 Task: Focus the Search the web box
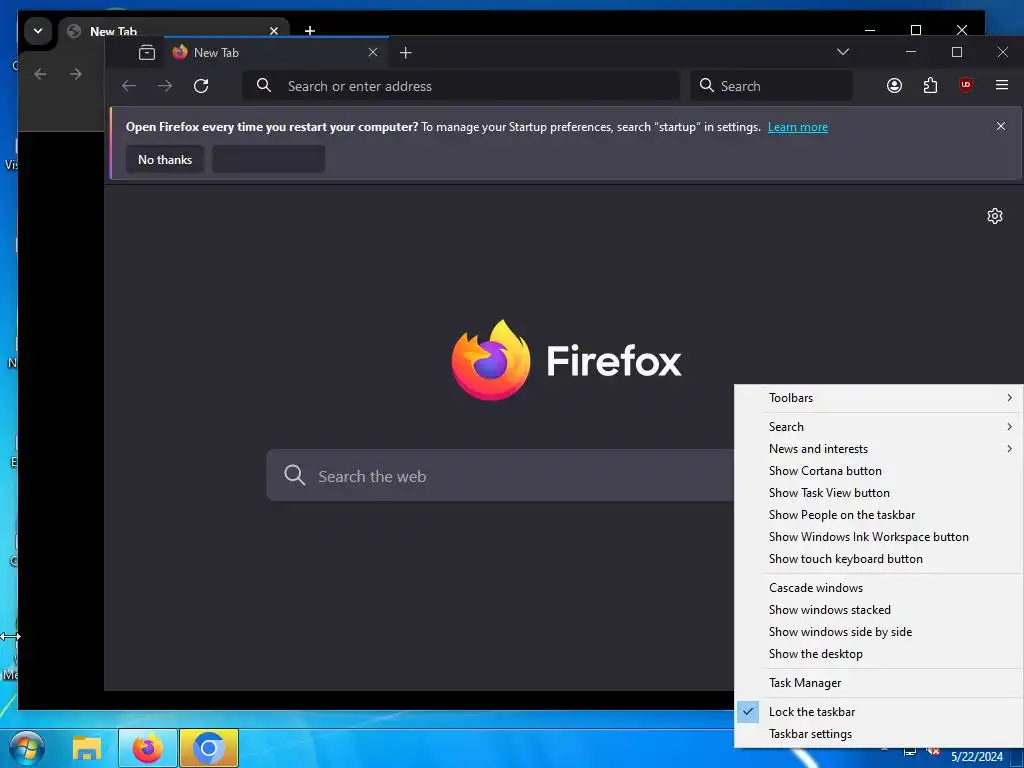500,475
